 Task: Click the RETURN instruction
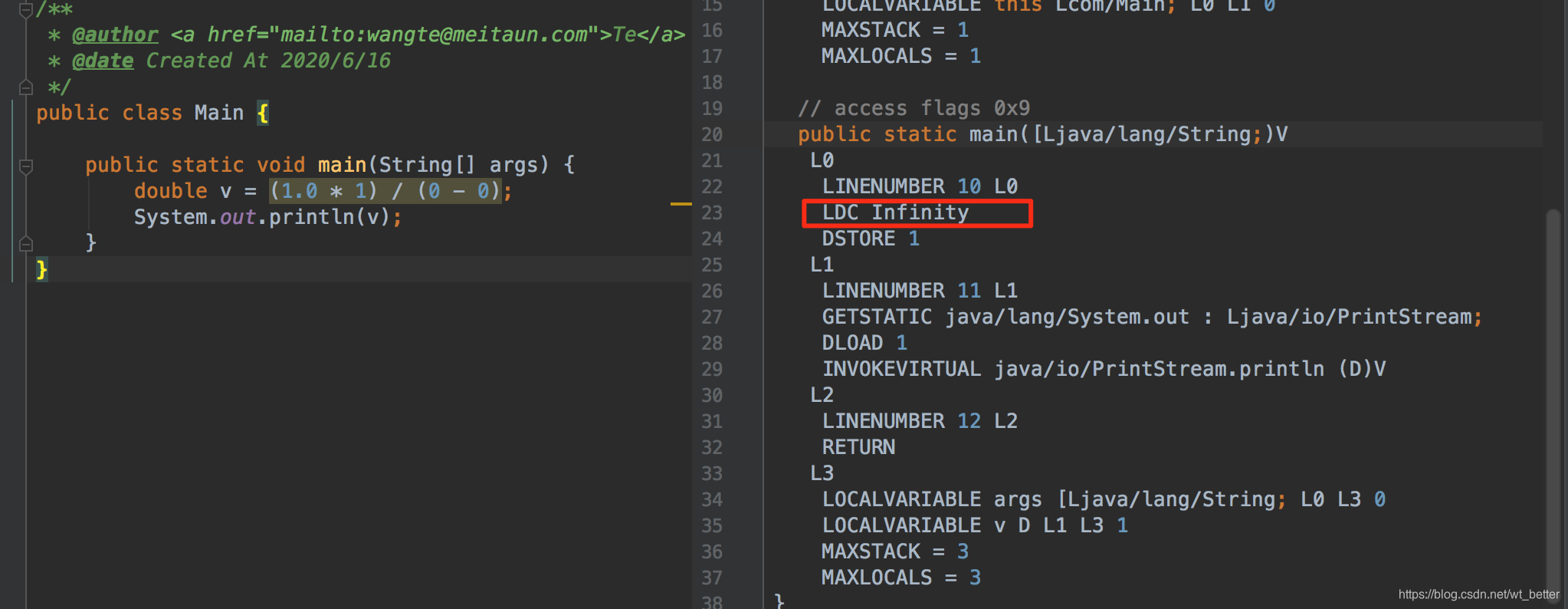coord(858,447)
